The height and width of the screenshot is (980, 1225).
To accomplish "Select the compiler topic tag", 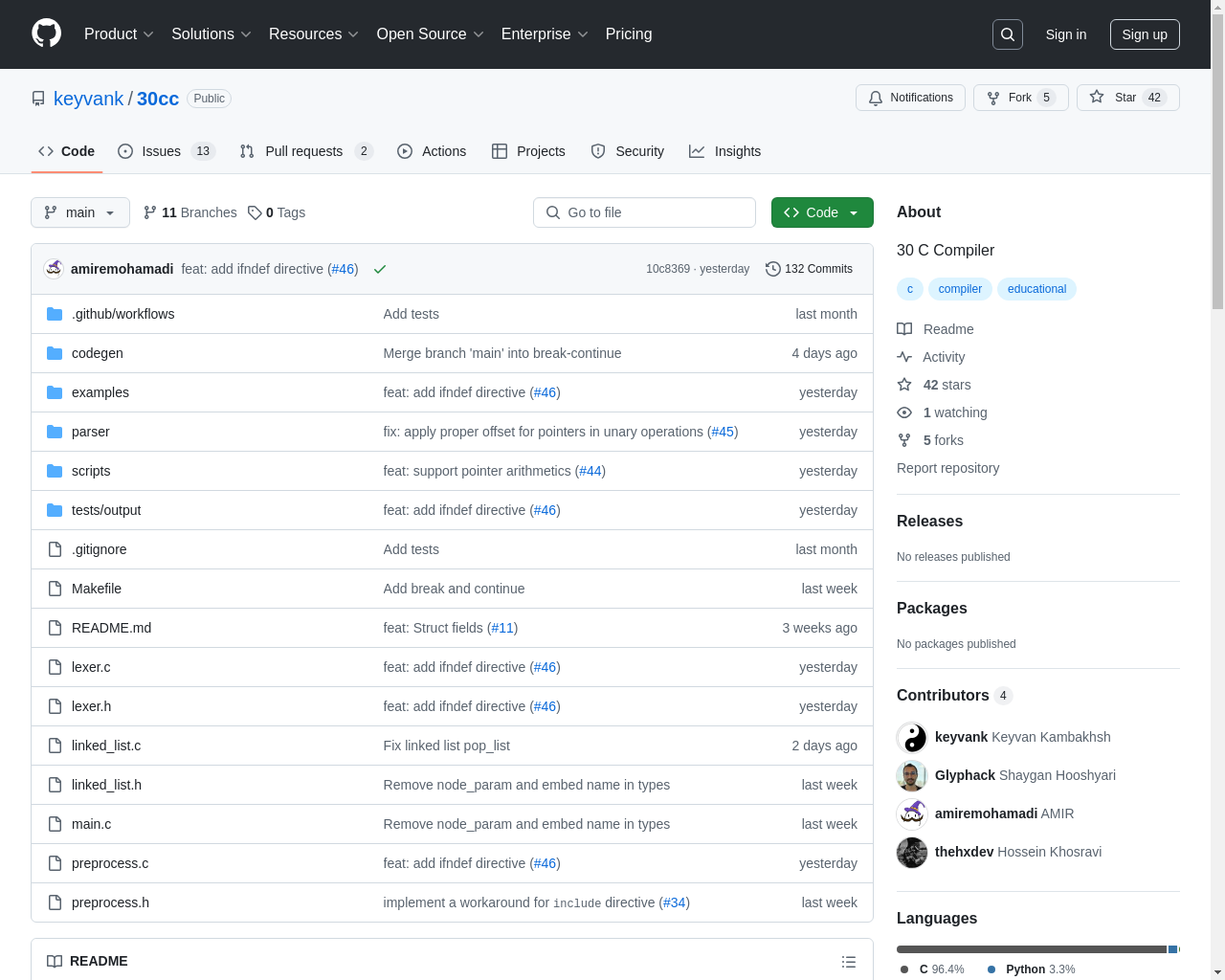I will (x=960, y=289).
